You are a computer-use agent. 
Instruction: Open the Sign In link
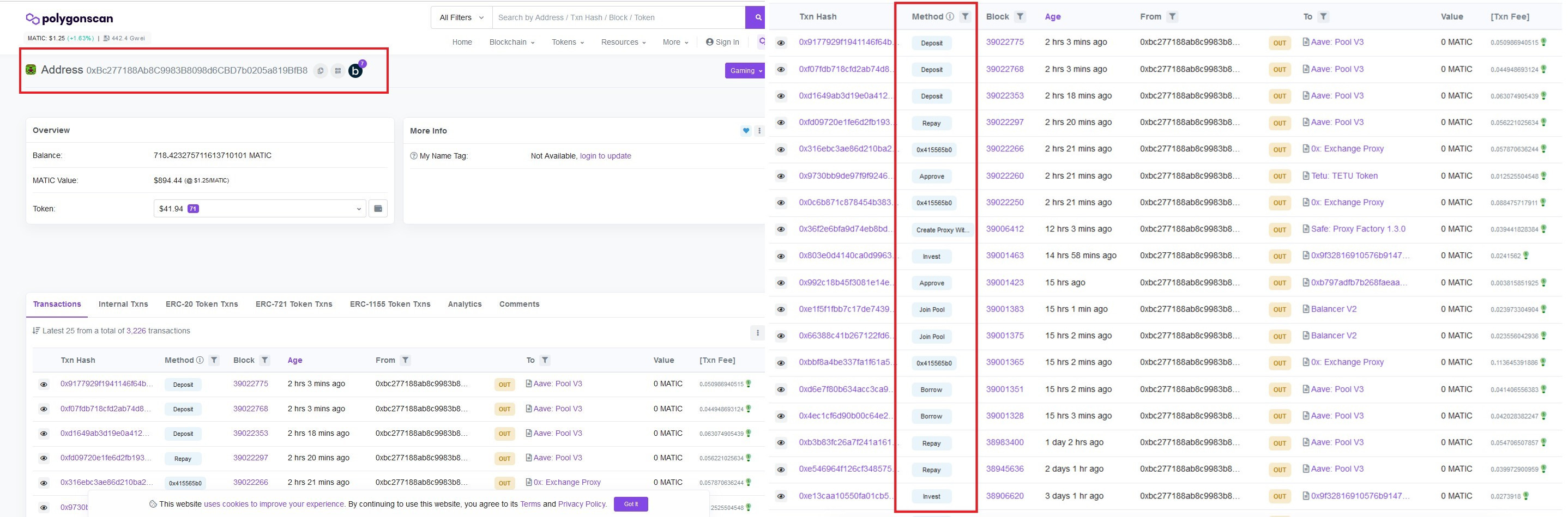[722, 42]
